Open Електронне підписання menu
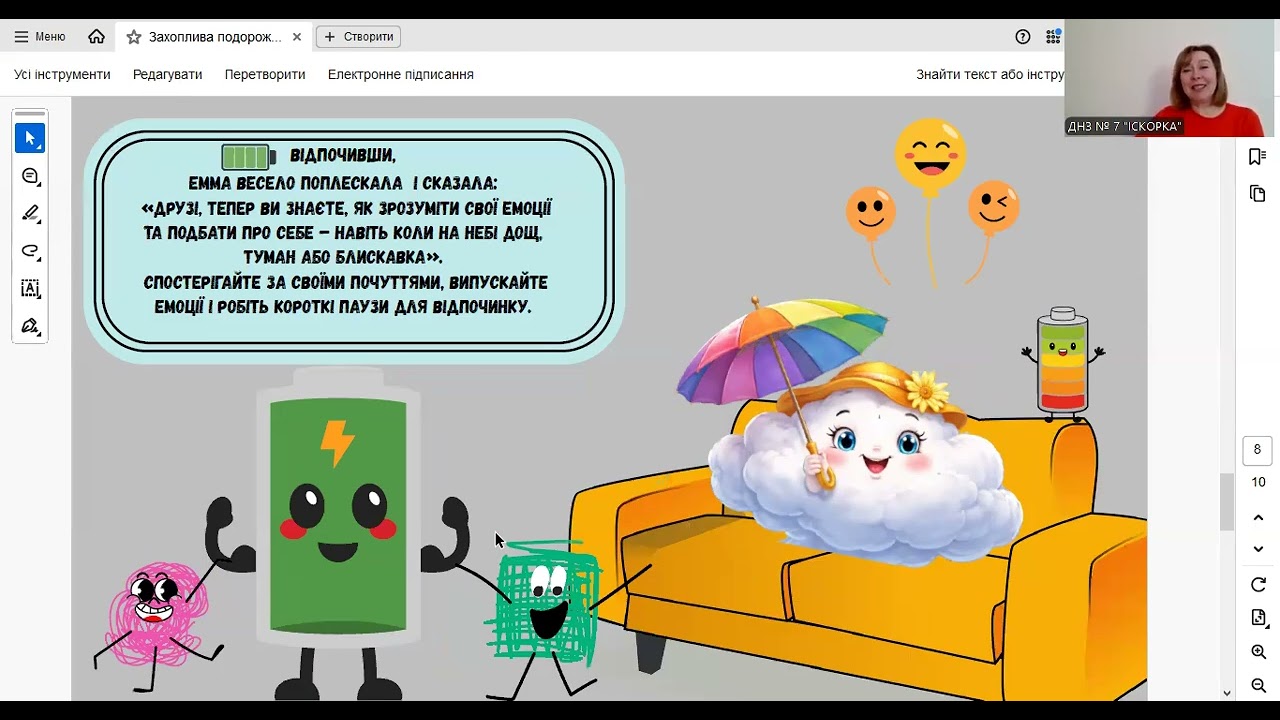1280x720 pixels. [x=401, y=75]
